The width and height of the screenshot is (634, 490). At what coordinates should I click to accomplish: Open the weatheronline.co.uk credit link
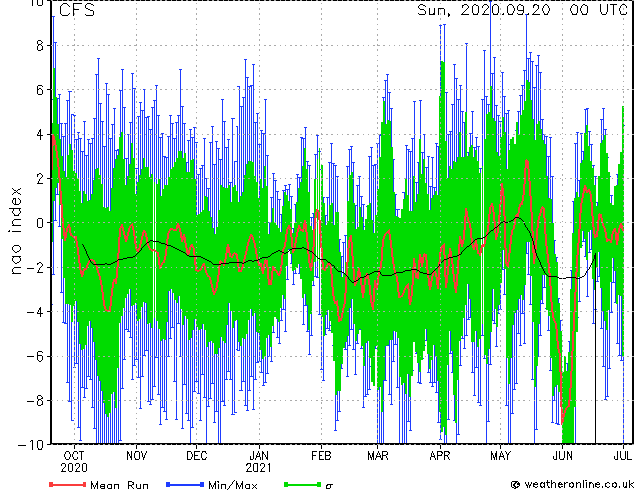[578, 484]
